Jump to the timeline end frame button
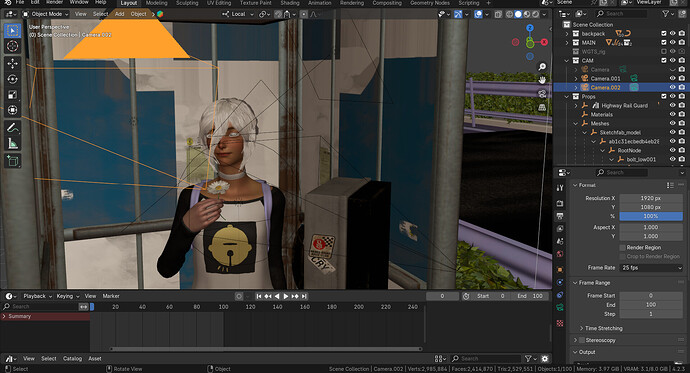Screen dimensions: 690x373 click(x=304, y=296)
